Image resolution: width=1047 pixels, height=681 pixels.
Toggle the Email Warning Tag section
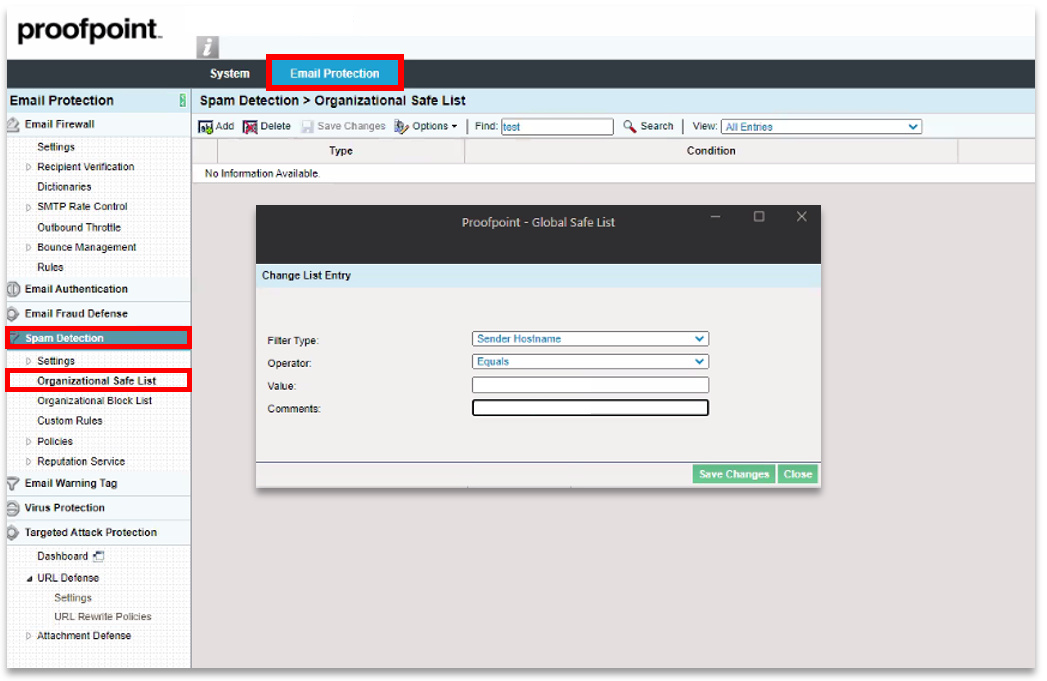[x=11, y=484]
